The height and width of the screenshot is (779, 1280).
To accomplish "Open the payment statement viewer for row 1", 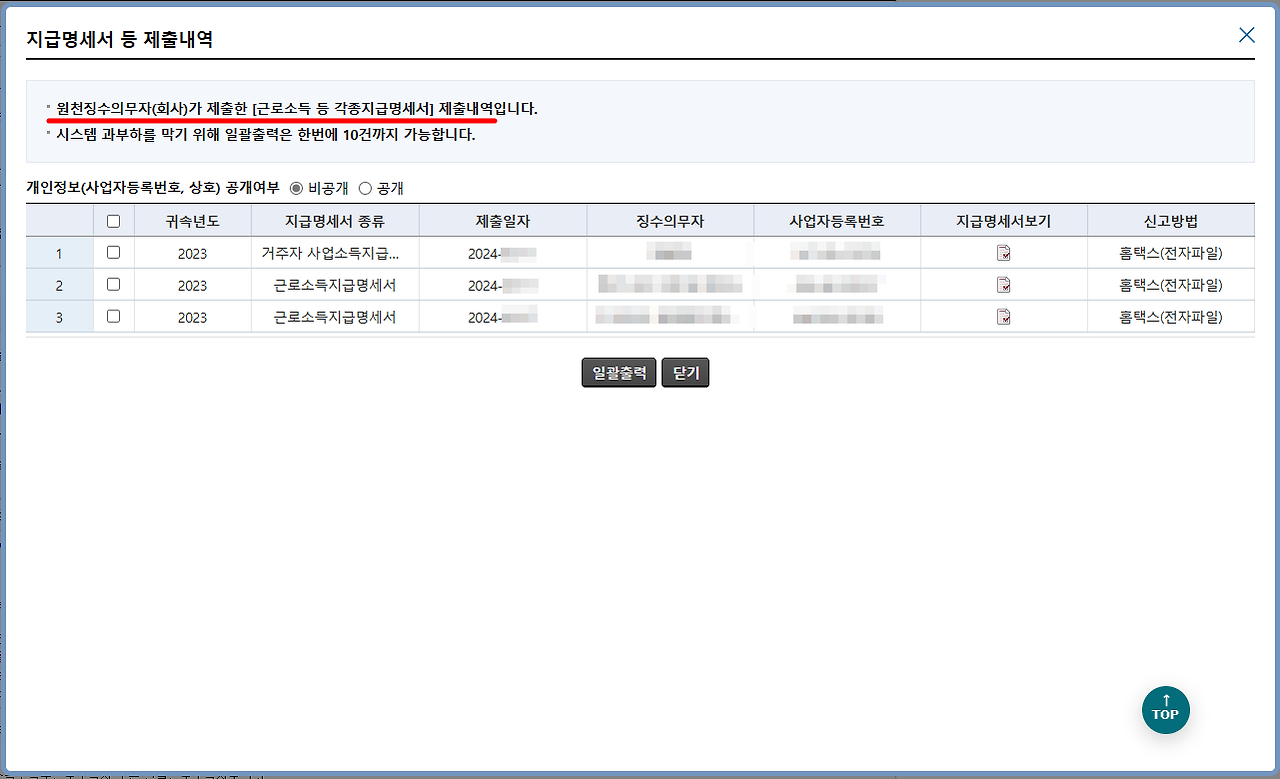I will click(1002, 252).
